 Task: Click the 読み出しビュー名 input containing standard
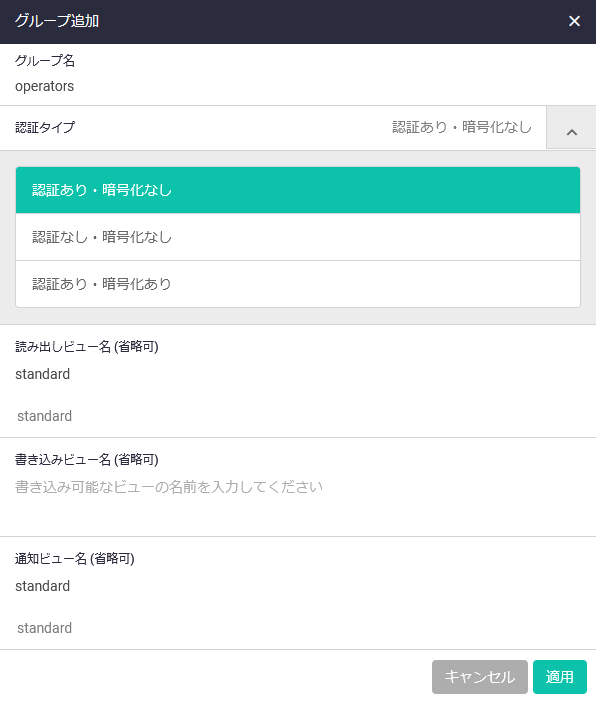[298, 374]
